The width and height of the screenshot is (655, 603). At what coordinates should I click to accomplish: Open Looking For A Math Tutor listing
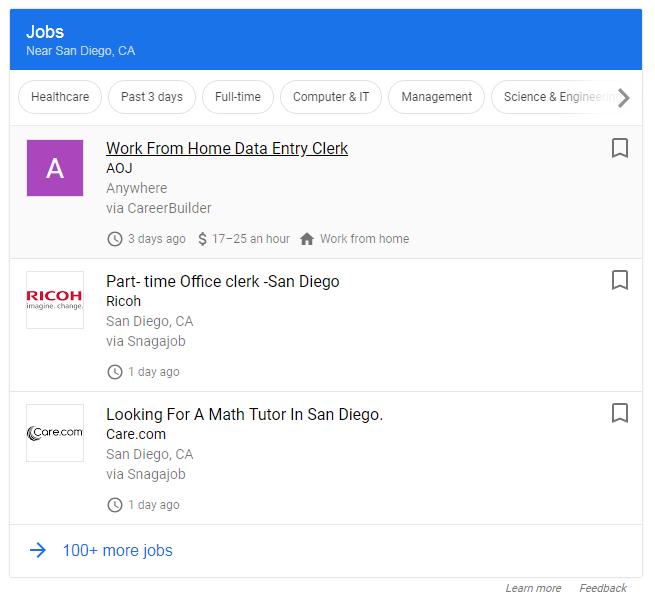244,414
